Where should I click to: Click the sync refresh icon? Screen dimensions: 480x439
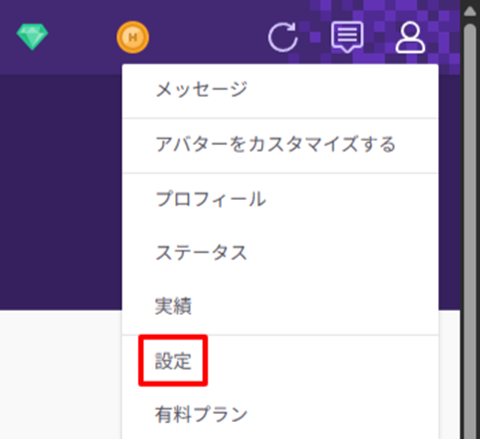283,37
